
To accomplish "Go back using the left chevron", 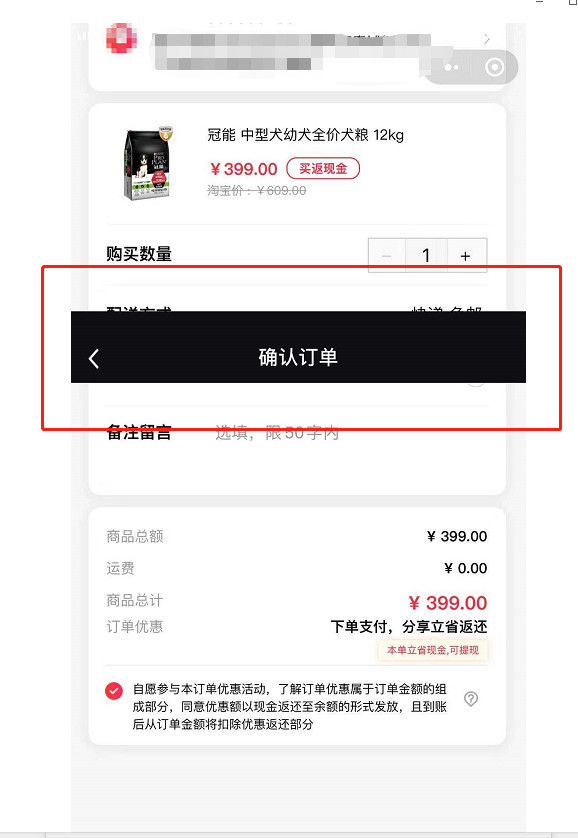I will click(x=94, y=359).
